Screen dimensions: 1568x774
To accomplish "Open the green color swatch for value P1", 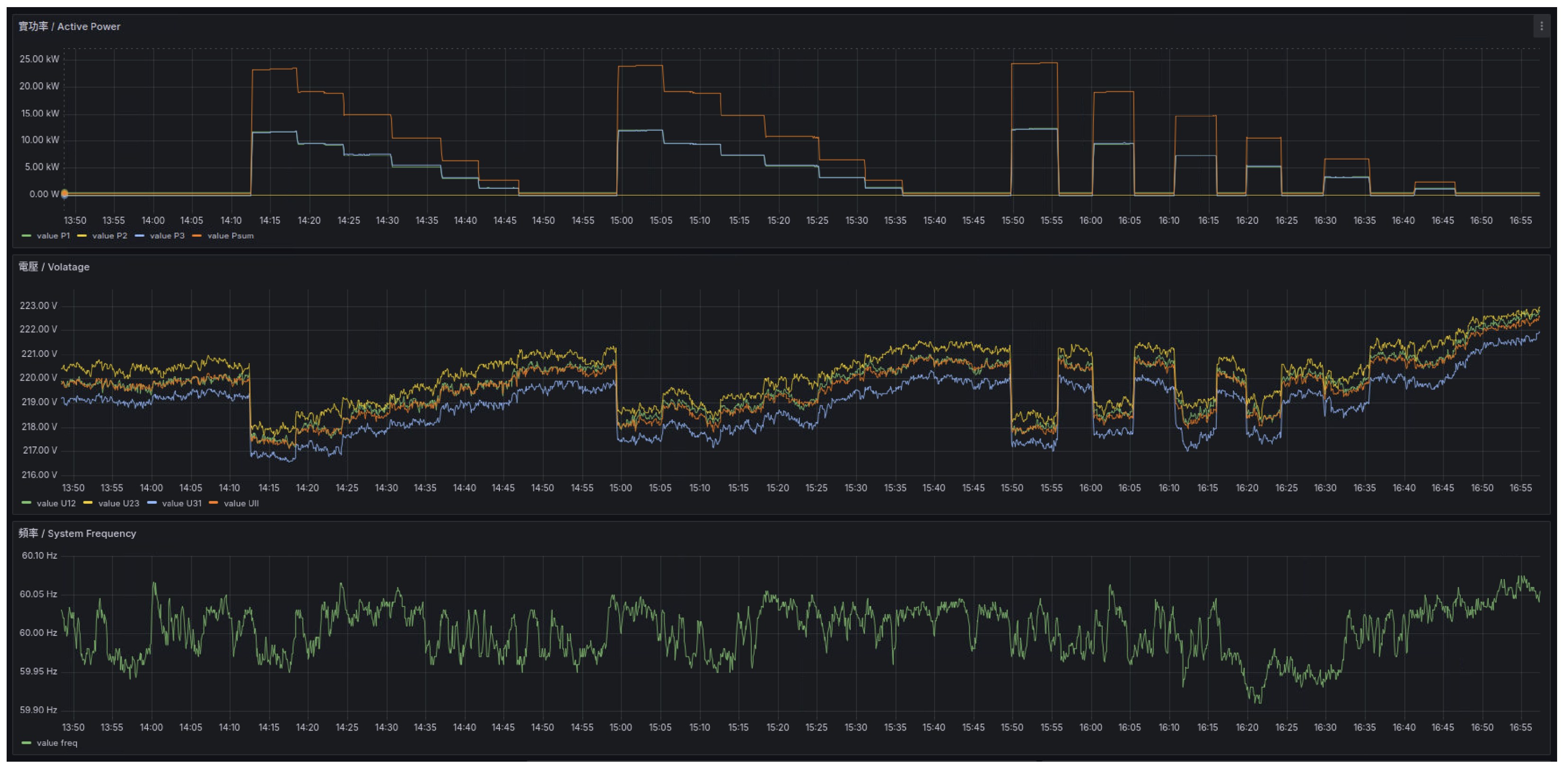I will [x=26, y=236].
